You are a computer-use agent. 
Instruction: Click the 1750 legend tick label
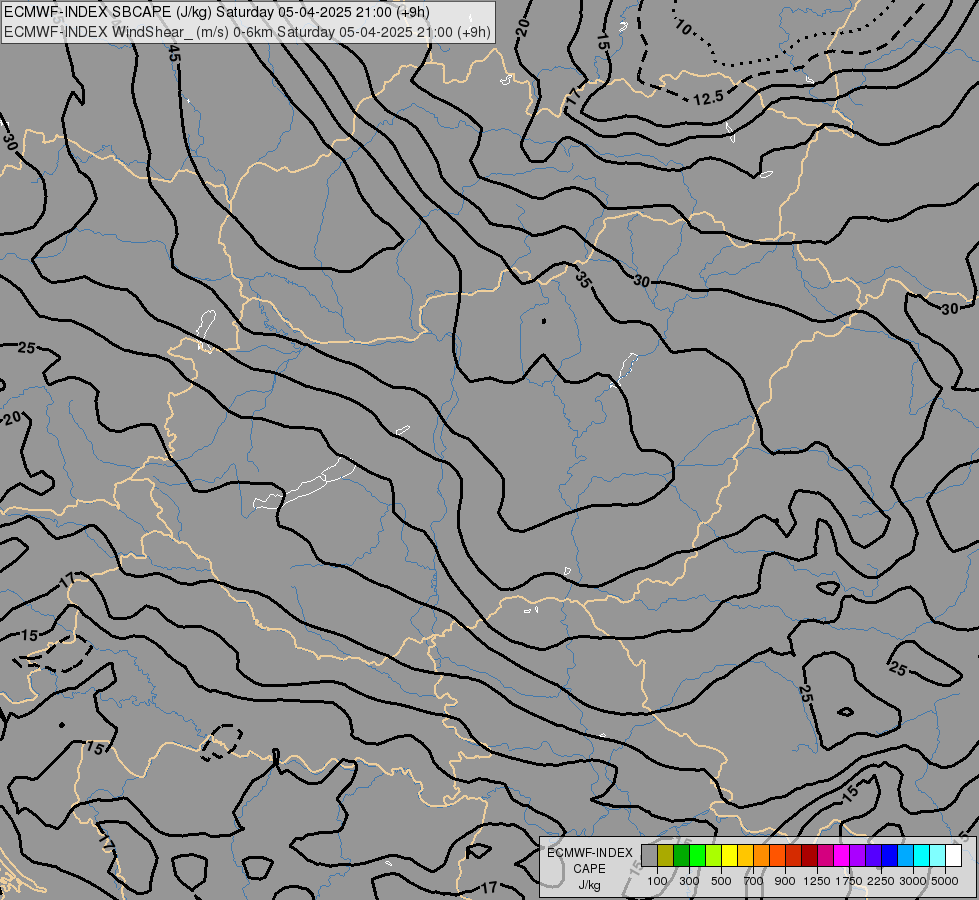(x=849, y=881)
